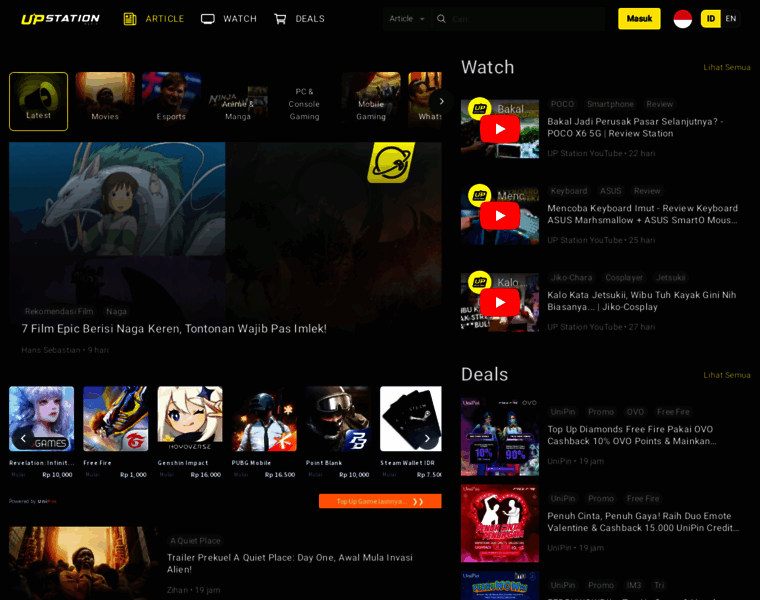Select the Movies category tab
760x600 pixels.
[x=105, y=101]
